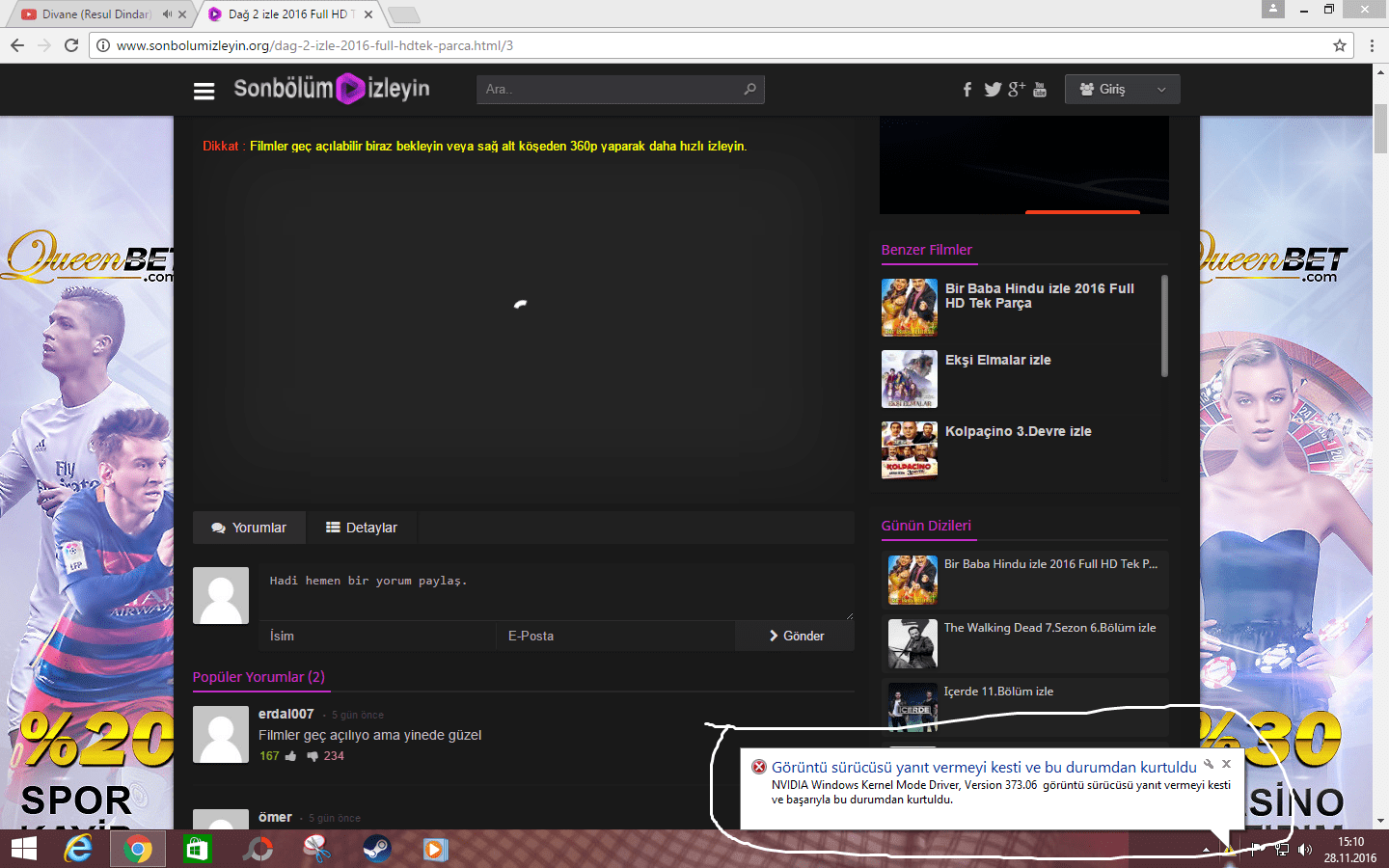Click the Bir Baba Hindu poster thumbnail
The height and width of the screenshot is (868, 1389).
click(910, 308)
